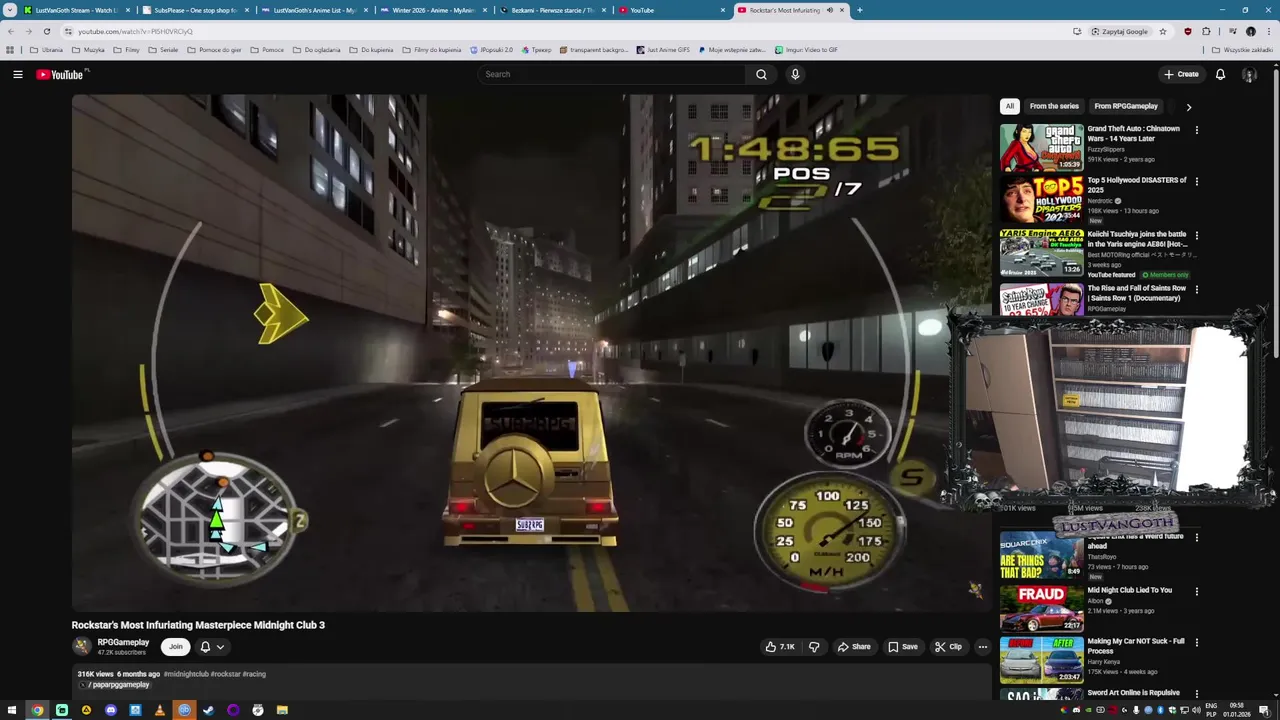Screen dimensions: 1280x720
Task: Open Discord from the taskbar
Action: [x=111, y=710]
